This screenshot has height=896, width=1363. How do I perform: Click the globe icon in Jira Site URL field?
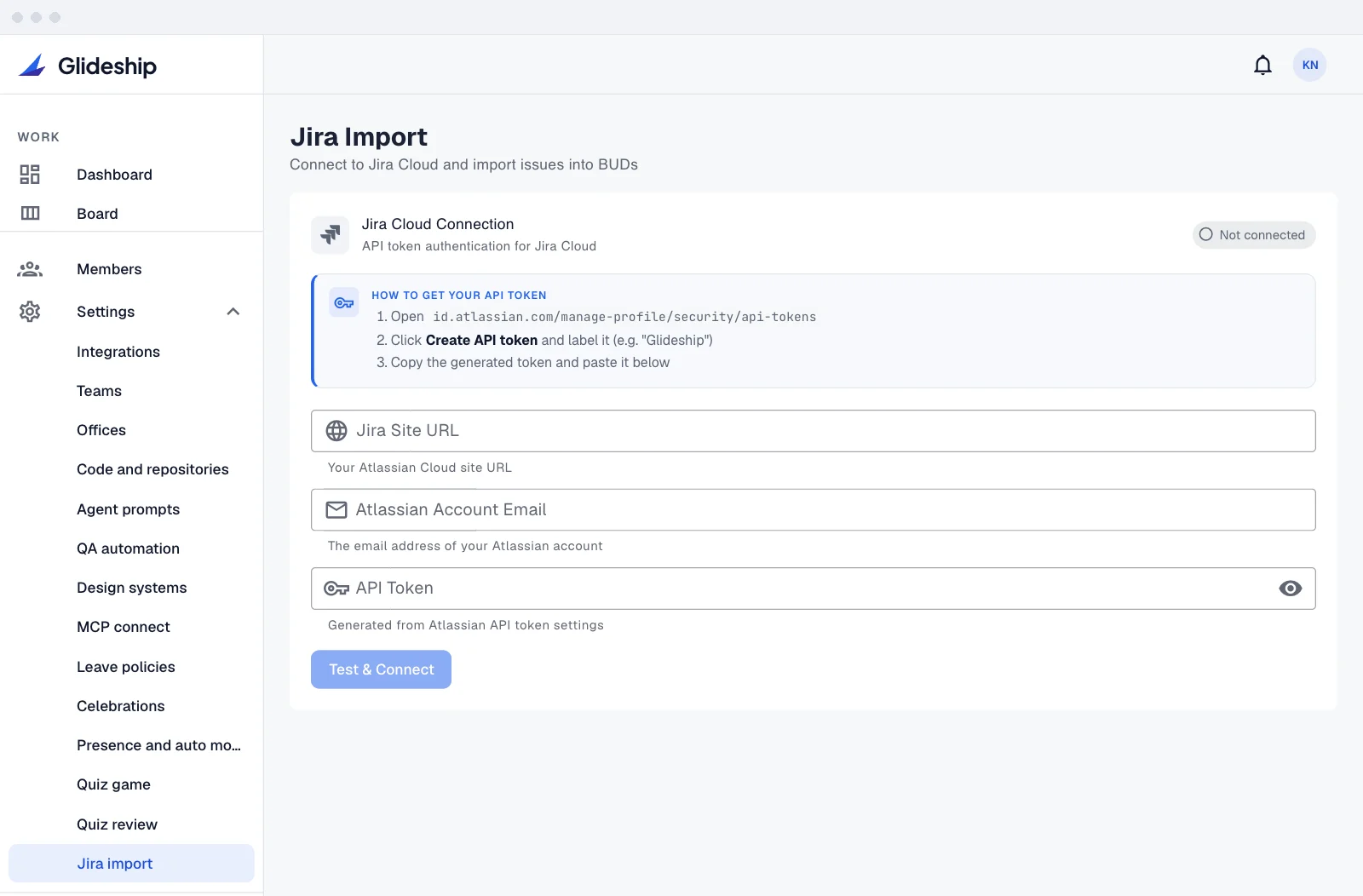point(336,431)
